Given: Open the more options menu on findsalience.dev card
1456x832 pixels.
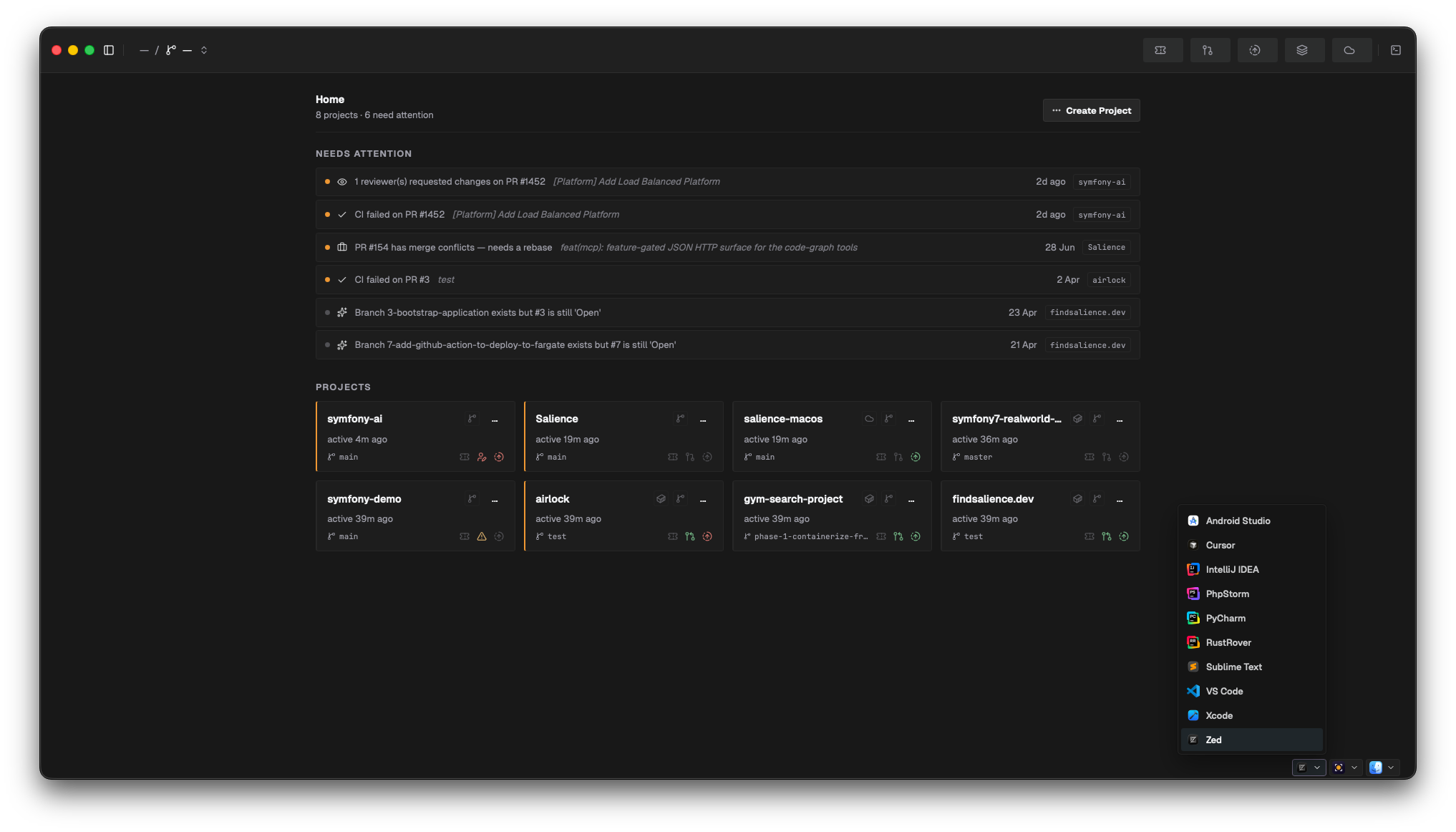Looking at the screenshot, I should [1120, 500].
